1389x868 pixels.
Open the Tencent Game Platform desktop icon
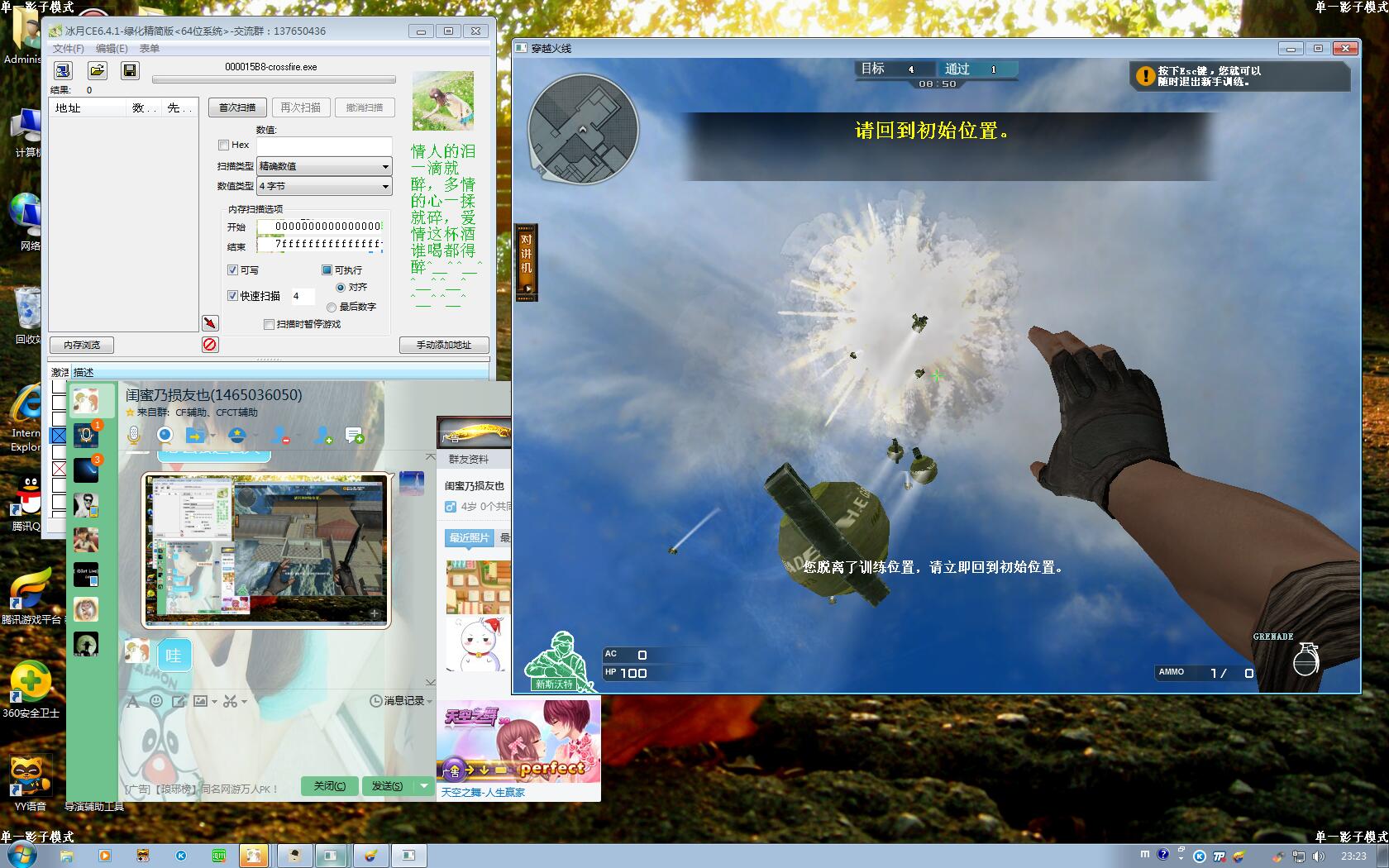pos(31,595)
